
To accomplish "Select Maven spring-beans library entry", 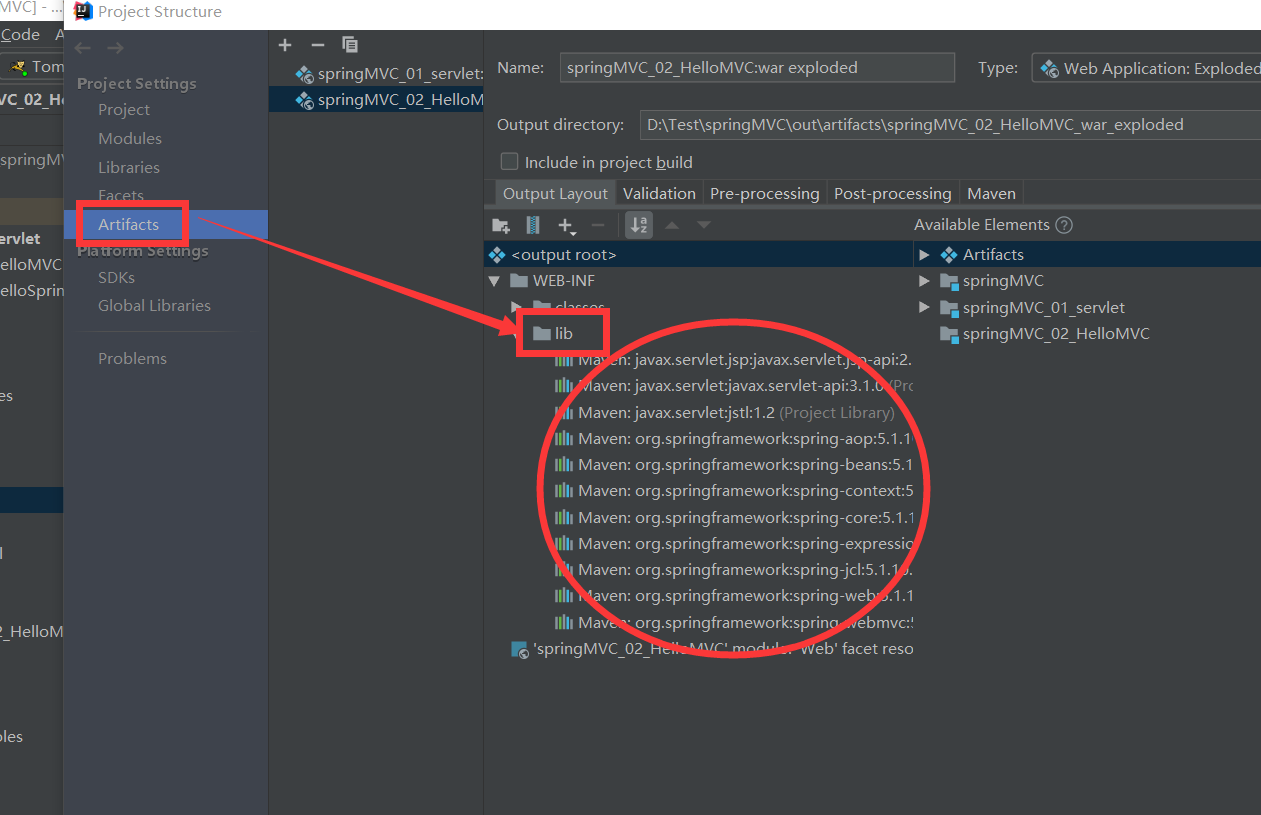I will pos(733,465).
